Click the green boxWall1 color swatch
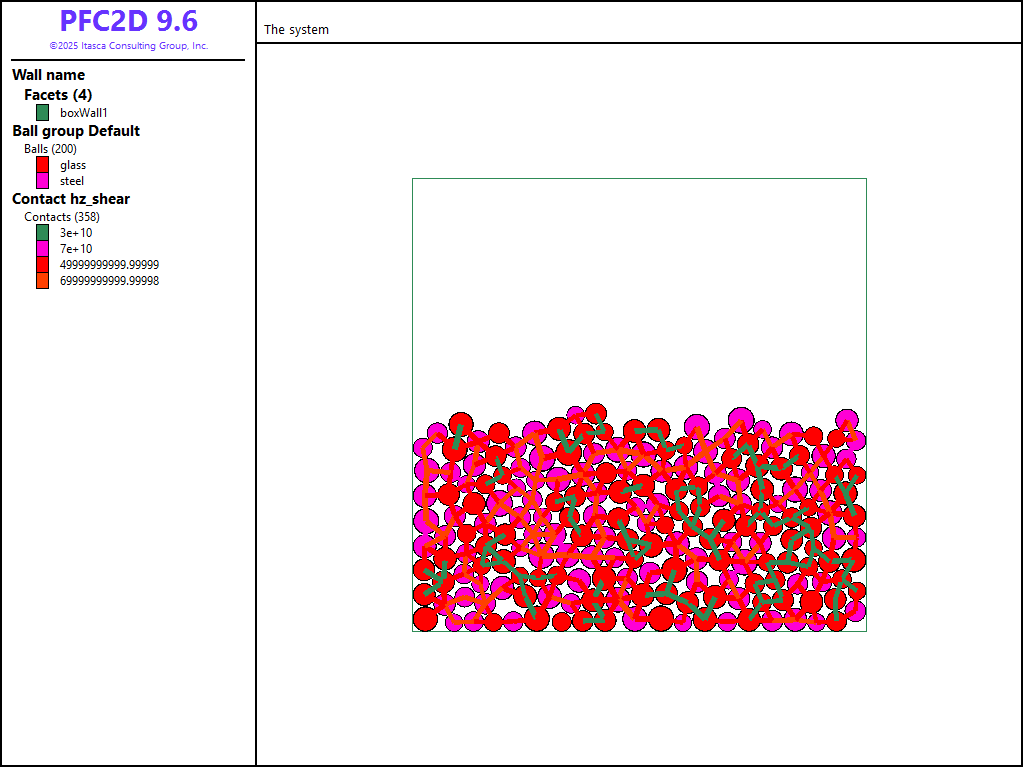Screen dimensions: 1024x768 pyautogui.click(x=42, y=113)
